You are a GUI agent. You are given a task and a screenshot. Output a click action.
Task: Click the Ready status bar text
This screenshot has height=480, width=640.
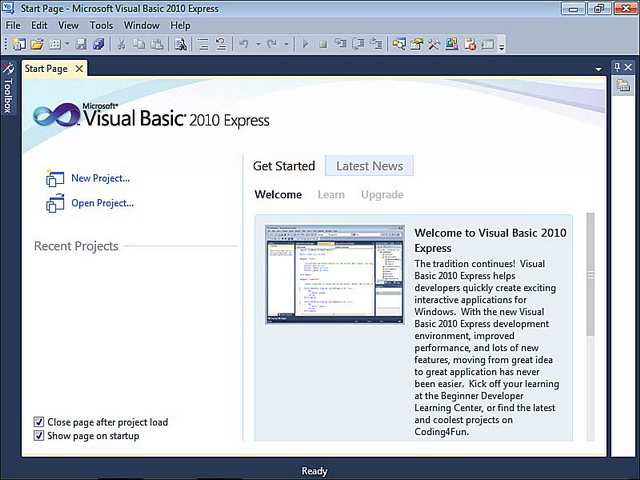[314, 471]
